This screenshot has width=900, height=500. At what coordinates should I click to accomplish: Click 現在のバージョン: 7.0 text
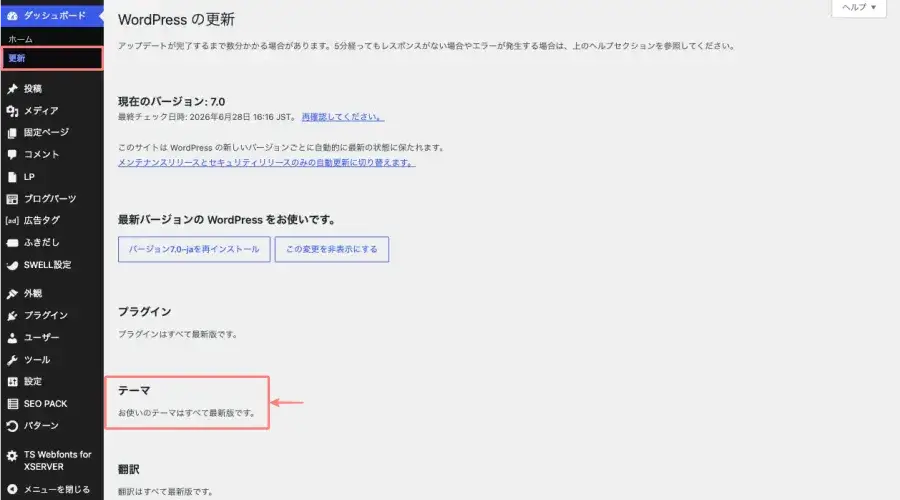(172, 102)
